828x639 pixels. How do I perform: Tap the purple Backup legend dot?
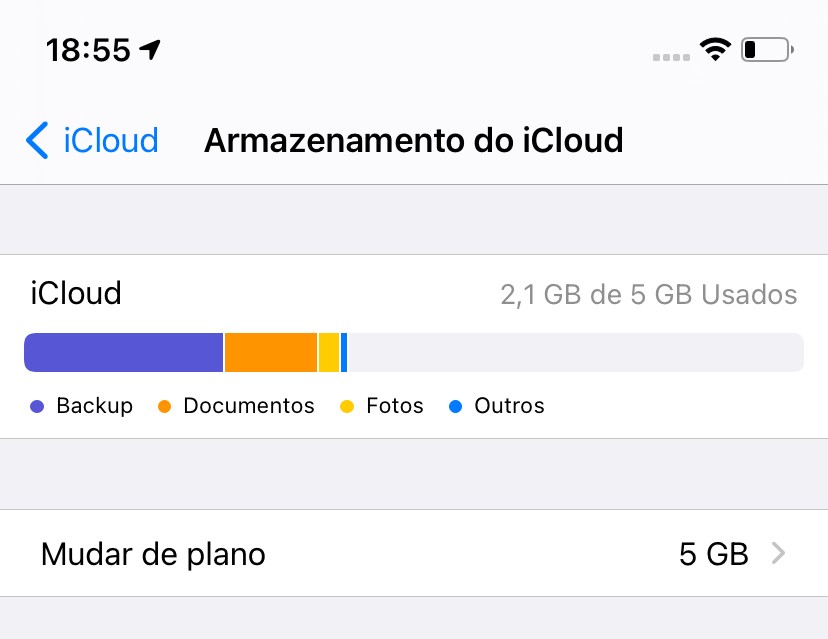point(38,407)
